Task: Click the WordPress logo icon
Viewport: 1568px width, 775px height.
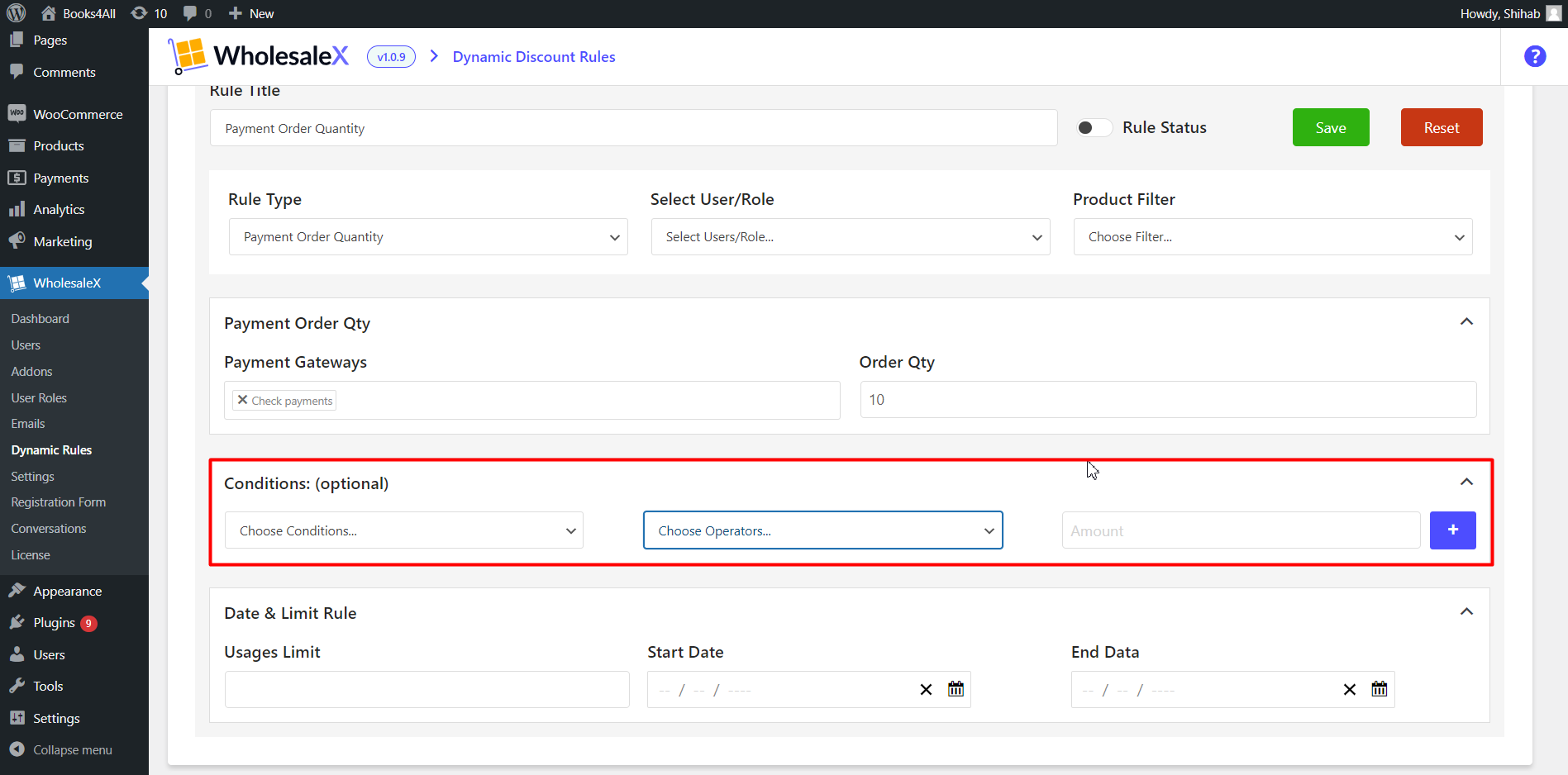Action: (x=17, y=13)
